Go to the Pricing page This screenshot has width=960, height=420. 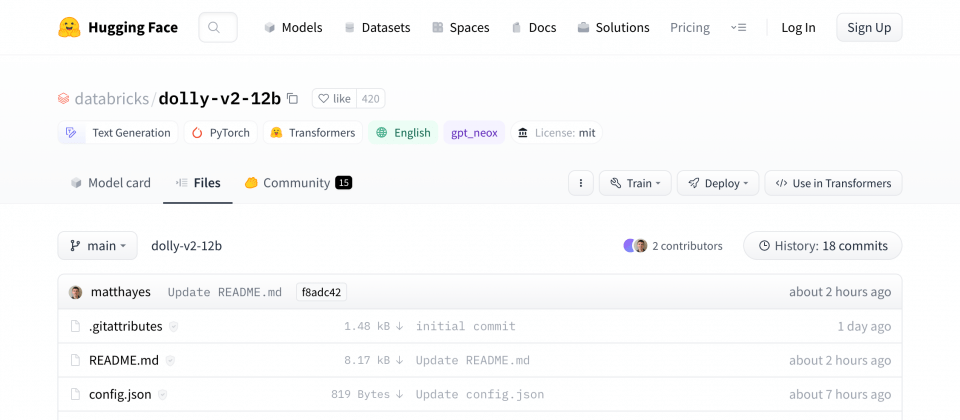(690, 28)
